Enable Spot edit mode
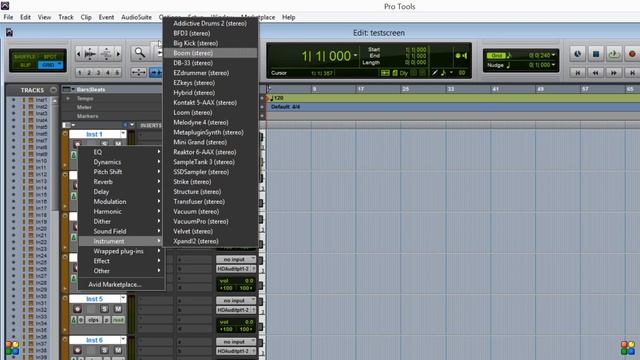The height and width of the screenshot is (360, 640). click(x=50, y=57)
